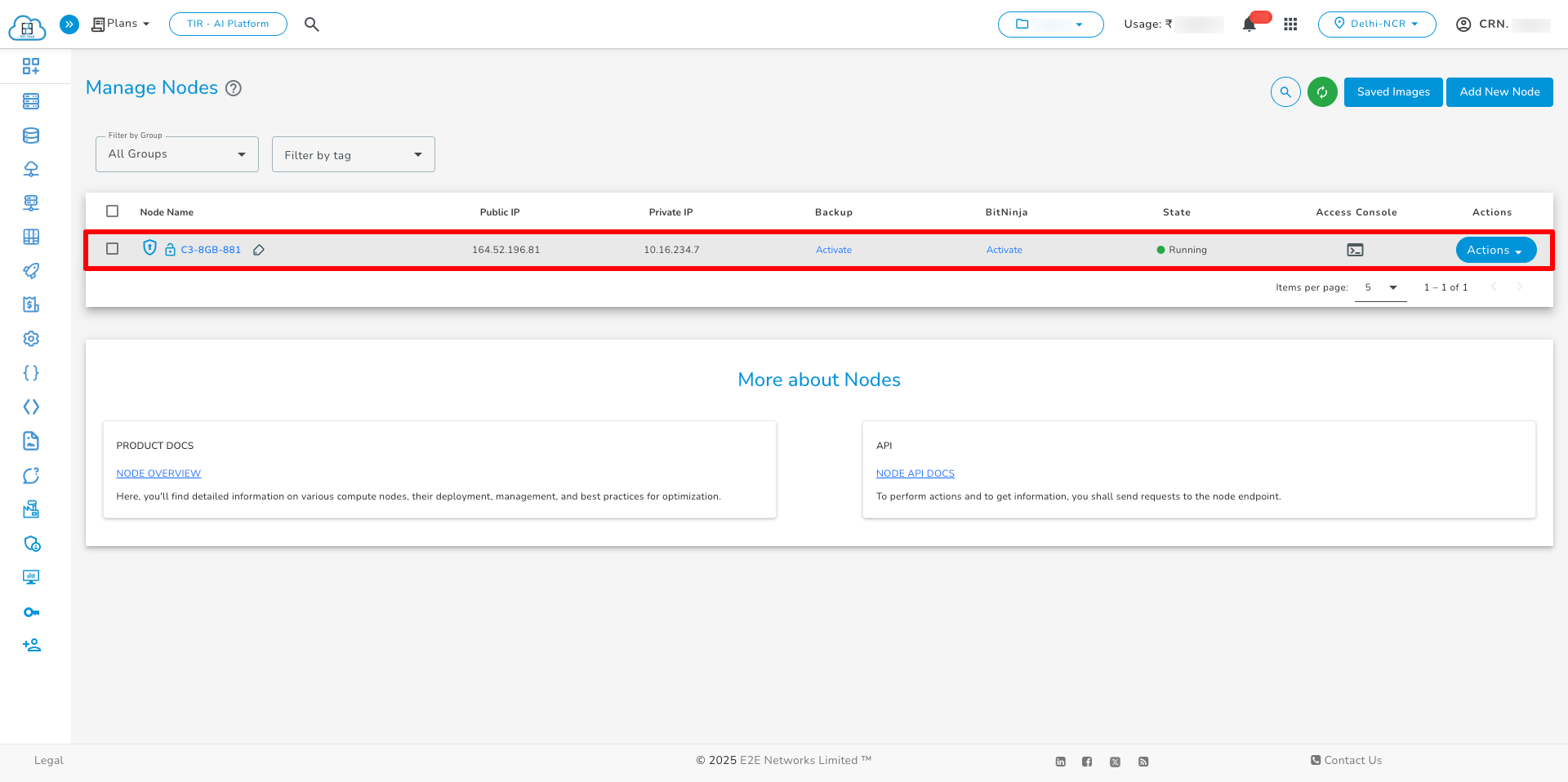This screenshot has height=782, width=1568.
Task: Open the Delhi-NCR region selector
Action: coord(1377,24)
